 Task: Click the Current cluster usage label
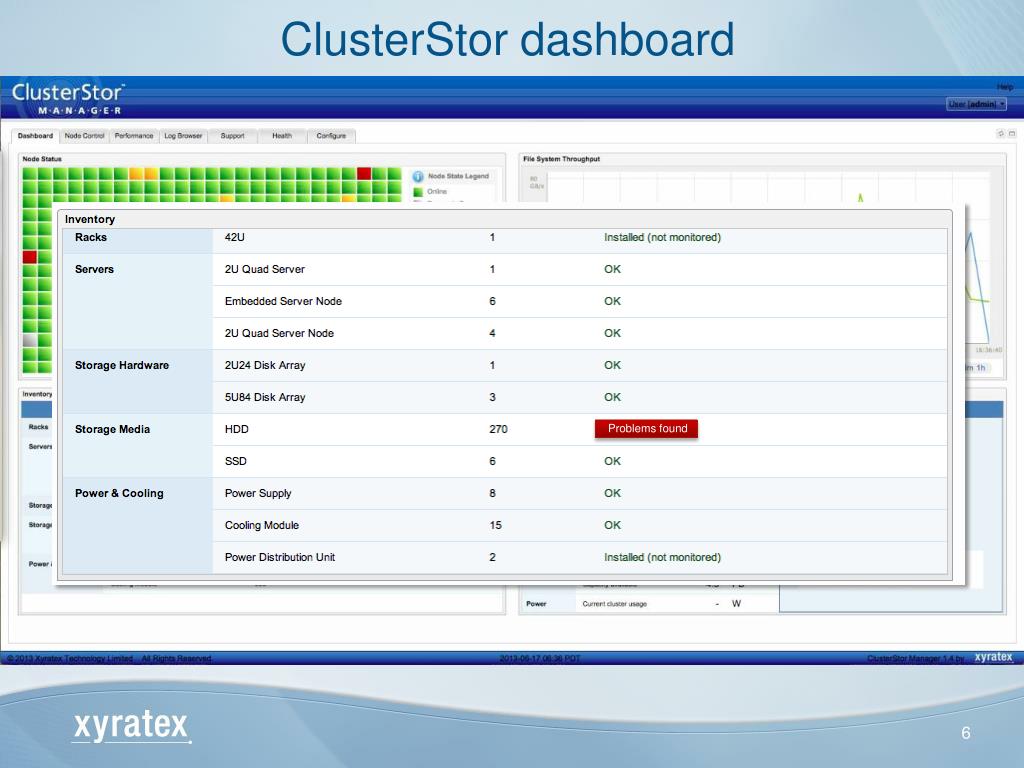point(615,604)
